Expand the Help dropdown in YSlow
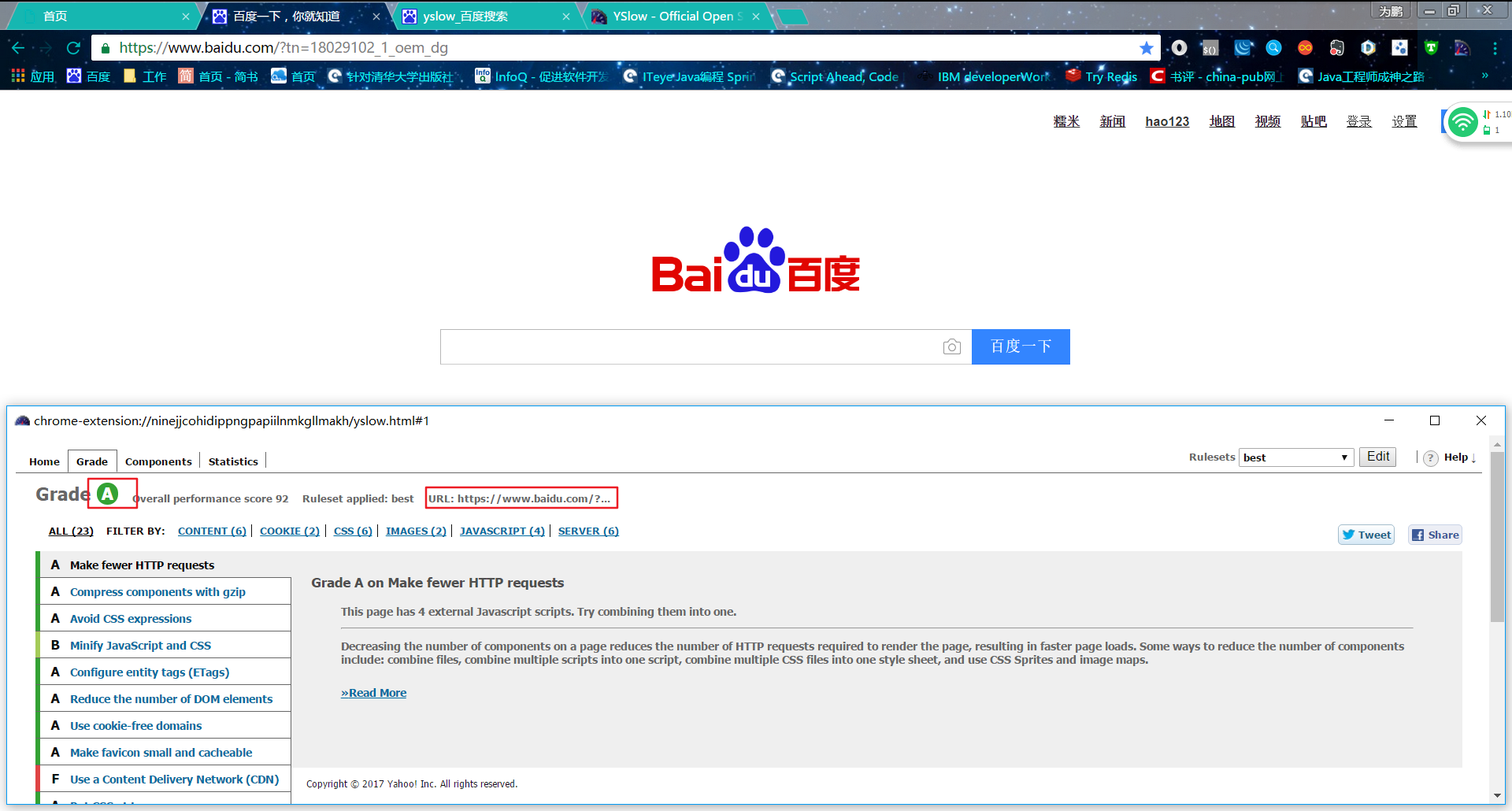This screenshot has height=811, width=1512. pyautogui.click(x=1460, y=457)
